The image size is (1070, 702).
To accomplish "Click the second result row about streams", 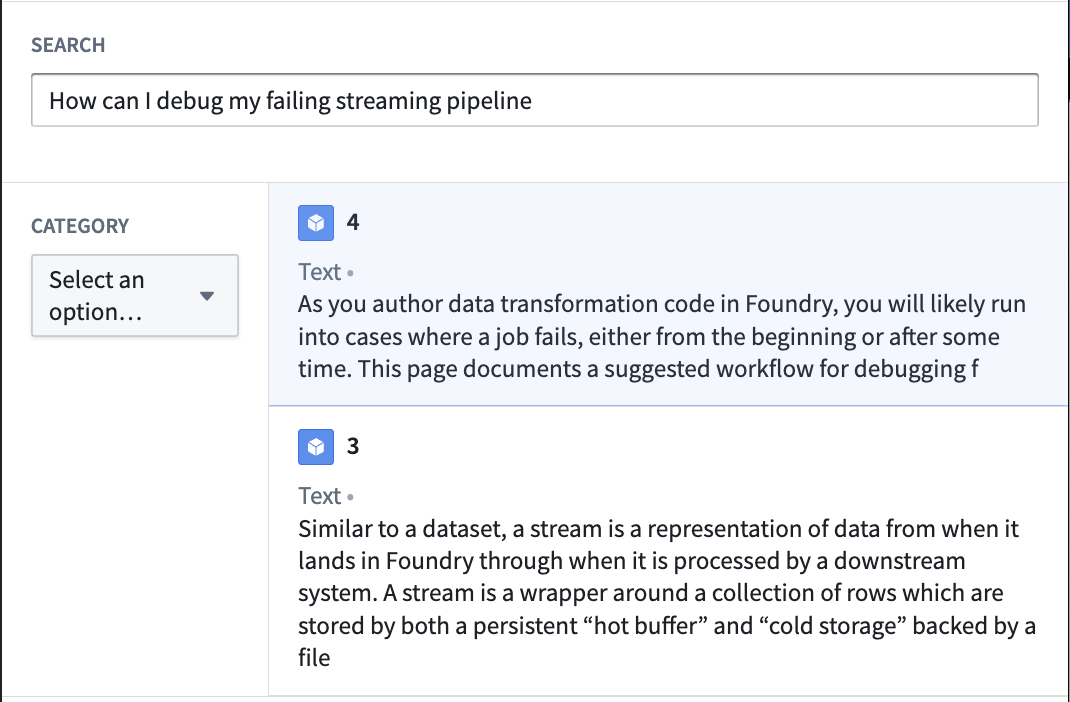I will pyautogui.click(x=669, y=551).
